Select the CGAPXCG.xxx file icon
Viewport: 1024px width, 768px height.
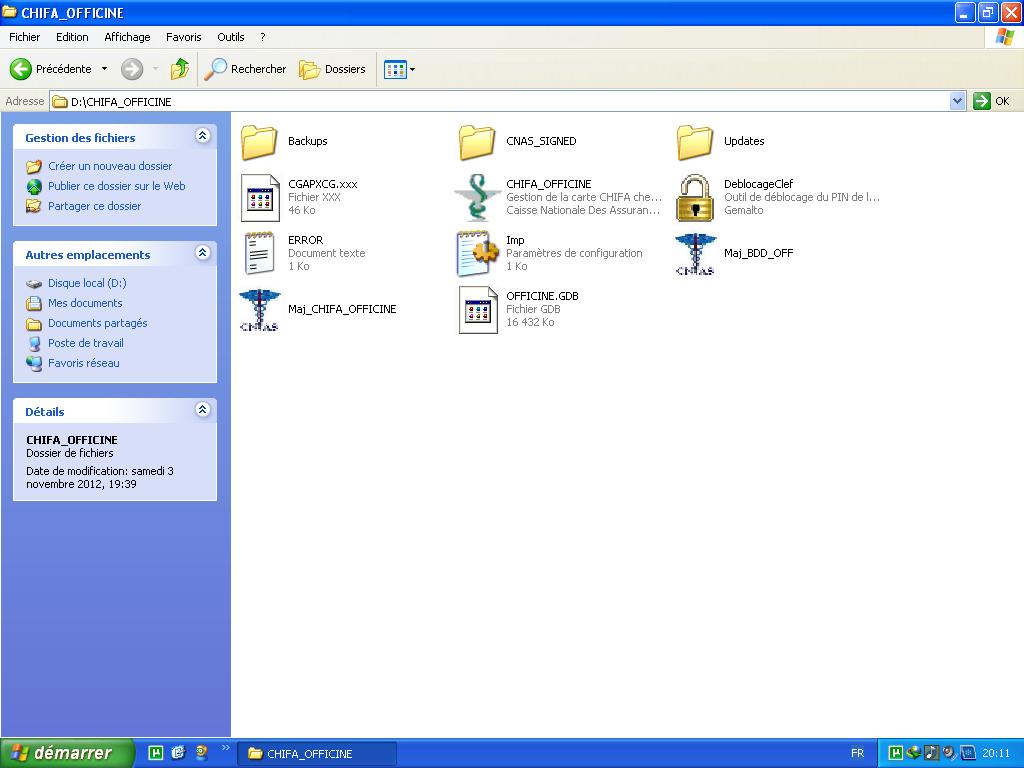tap(259, 197)
